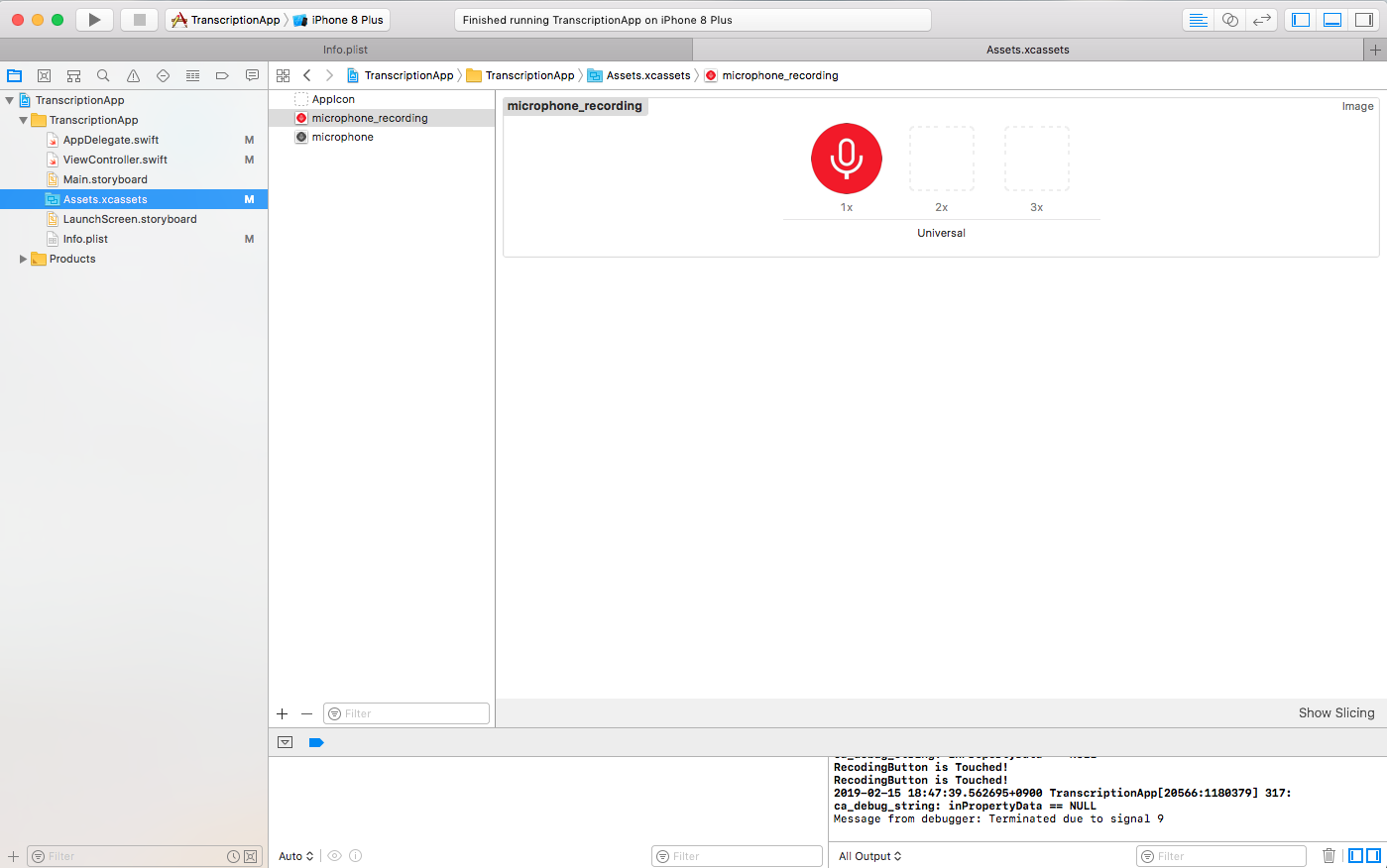Screen dimensions: 1387x868
Task: Collapse the TranscriptionApp project root
Action: click(10, 100)
